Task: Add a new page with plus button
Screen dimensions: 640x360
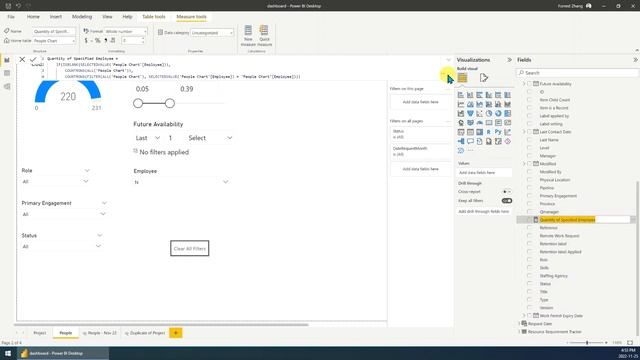Action: 176,333
